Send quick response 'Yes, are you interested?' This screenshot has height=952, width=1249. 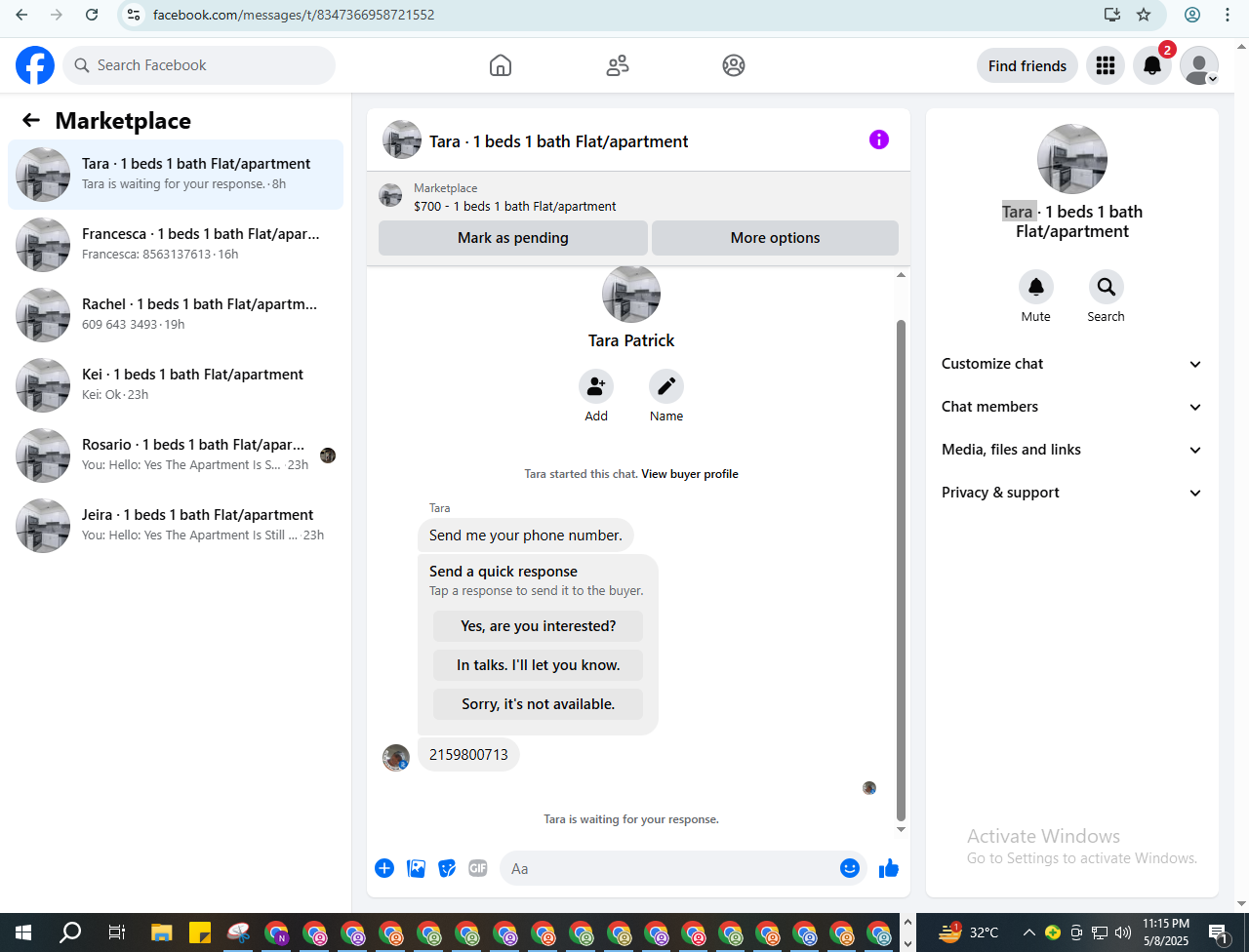click(x=539, y=626)
